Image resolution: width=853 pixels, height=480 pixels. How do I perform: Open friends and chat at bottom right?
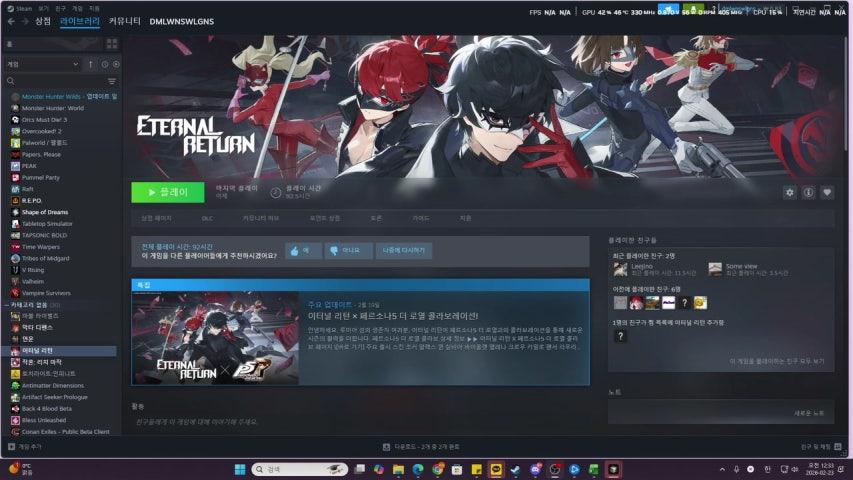coord(821,447)
